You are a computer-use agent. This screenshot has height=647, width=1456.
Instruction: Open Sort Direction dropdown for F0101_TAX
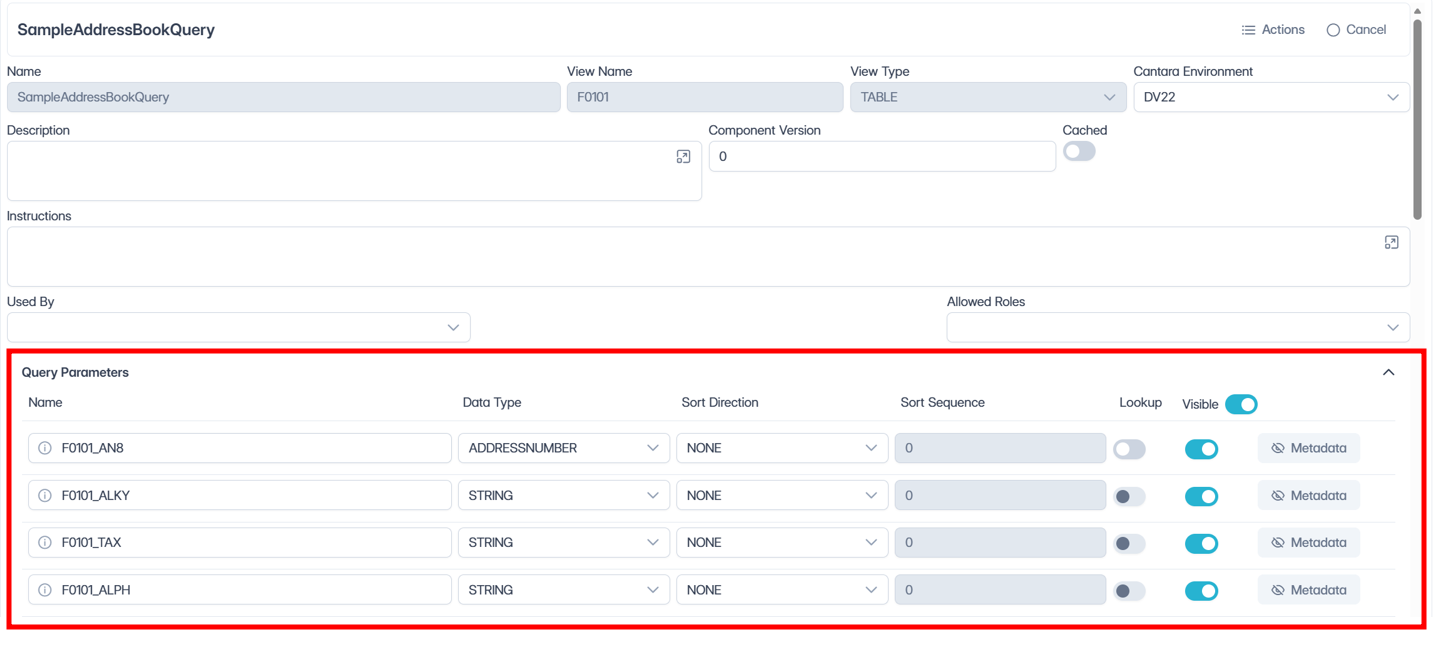point(782,542)
